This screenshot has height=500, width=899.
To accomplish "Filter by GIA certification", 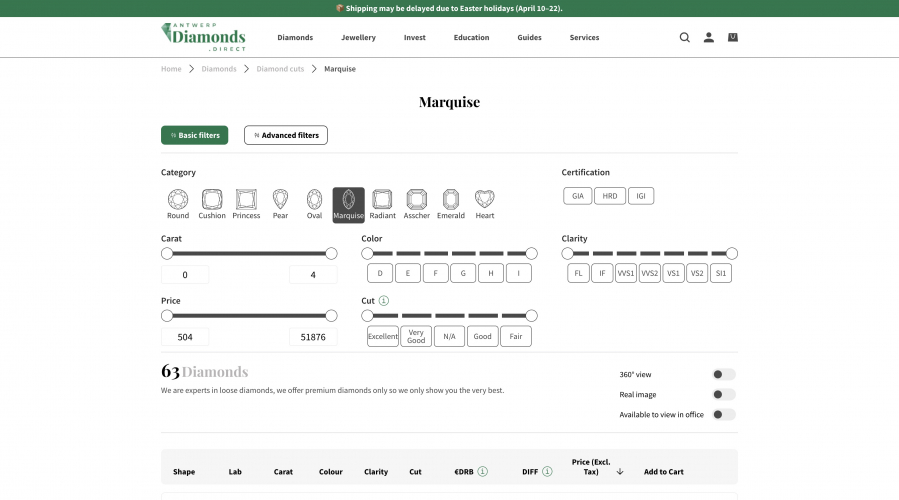I will [x=577, y=196].
